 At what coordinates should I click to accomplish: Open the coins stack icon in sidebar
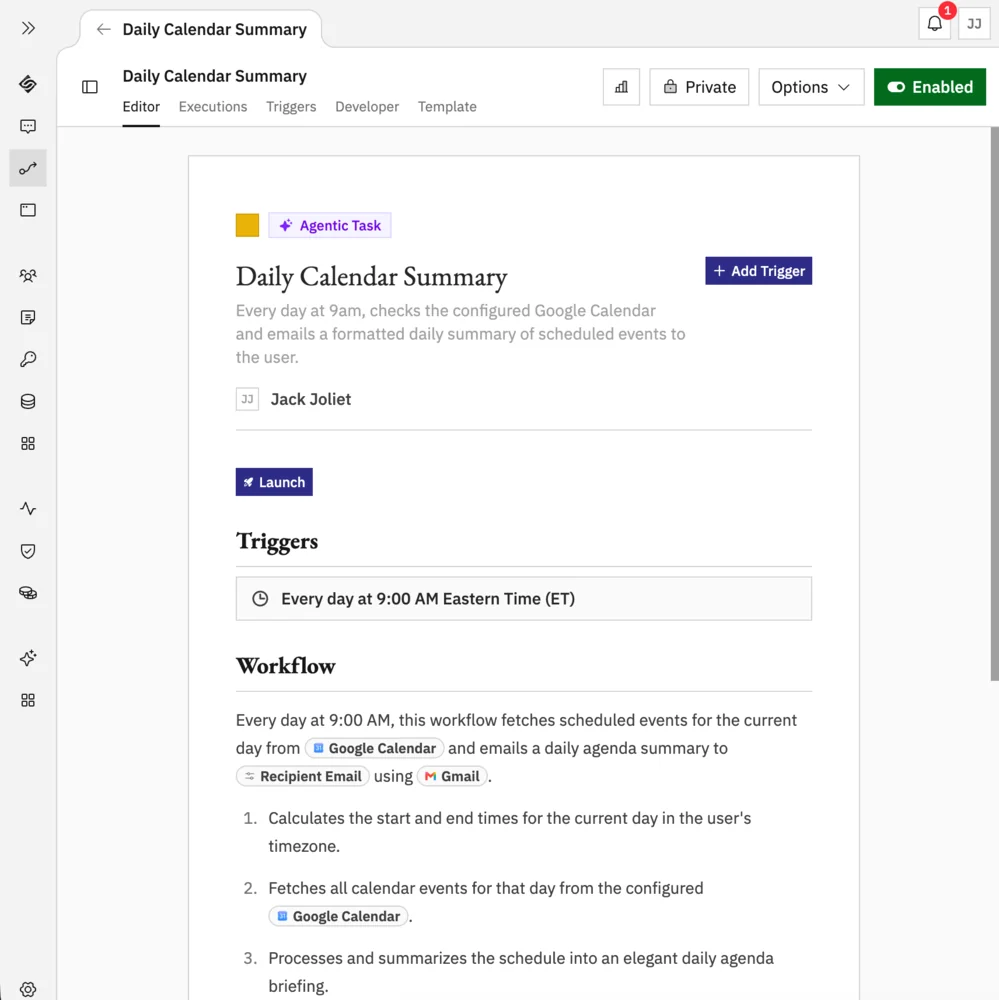pyautogui.click(x=28, y=593)
